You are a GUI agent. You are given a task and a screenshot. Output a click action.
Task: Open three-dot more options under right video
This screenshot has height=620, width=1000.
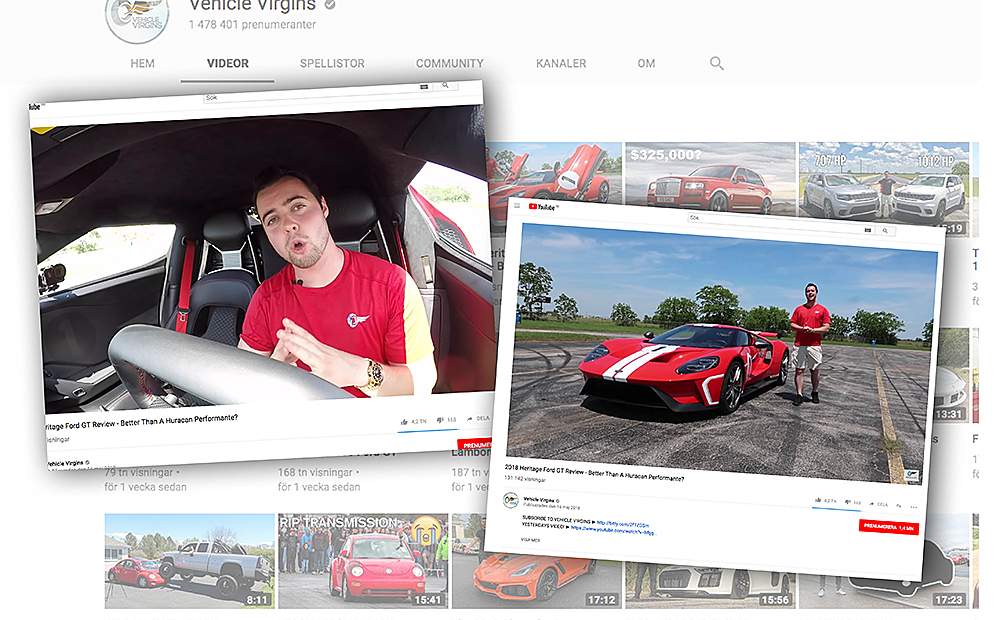coord(913,506)
